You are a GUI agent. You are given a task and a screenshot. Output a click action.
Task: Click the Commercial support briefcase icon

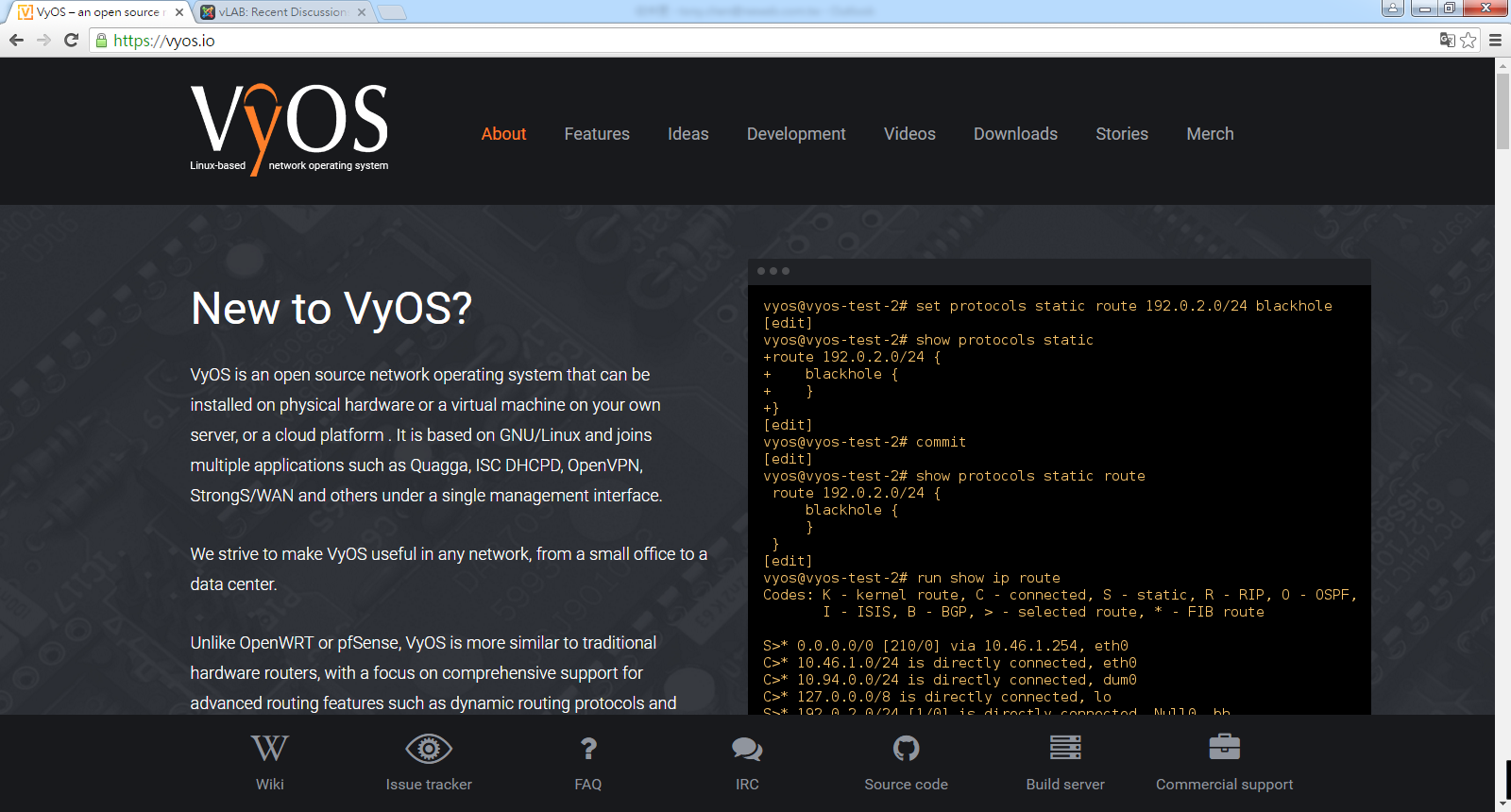coord(1225,747)
